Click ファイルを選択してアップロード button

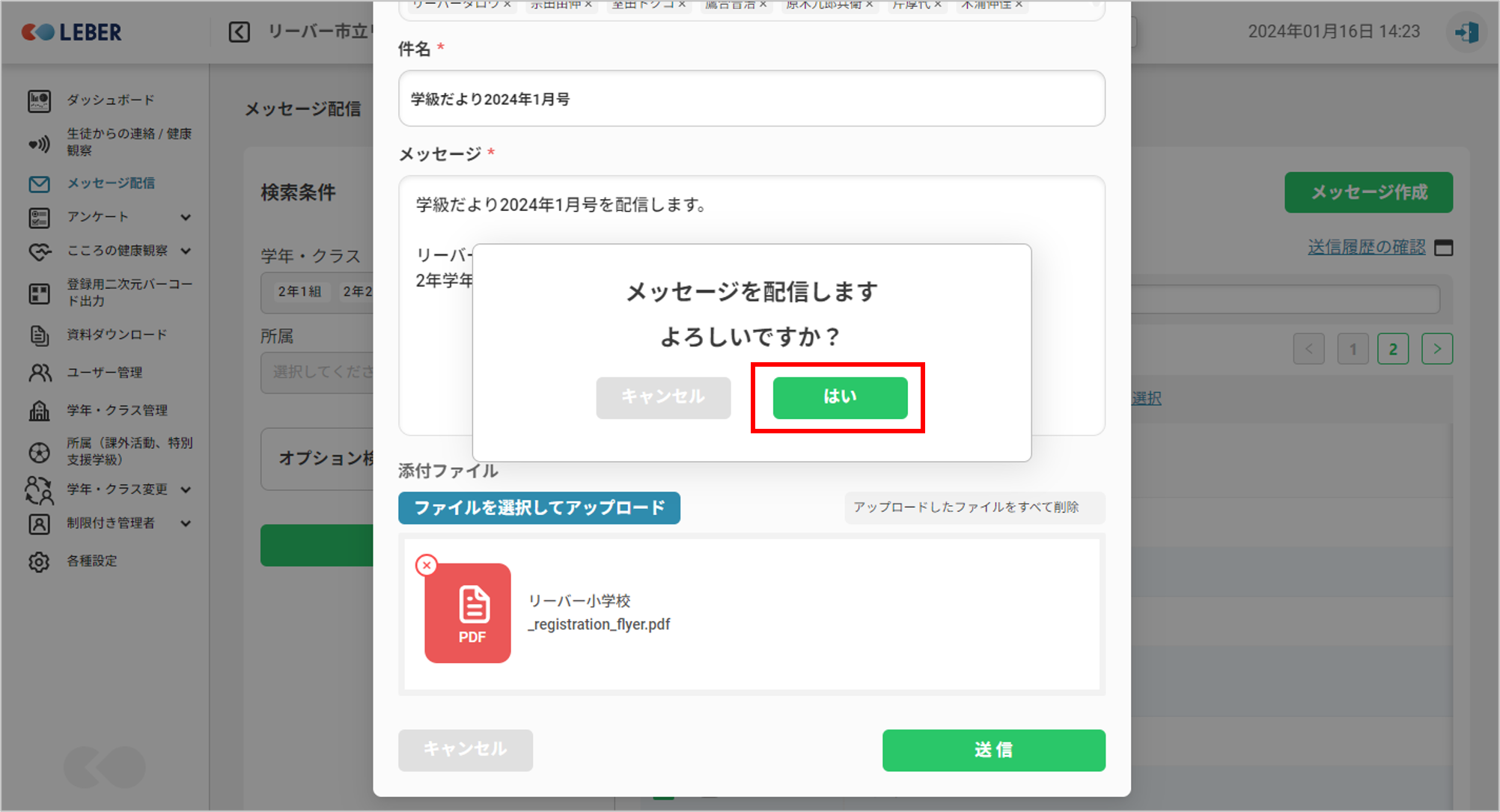[539, 508]
